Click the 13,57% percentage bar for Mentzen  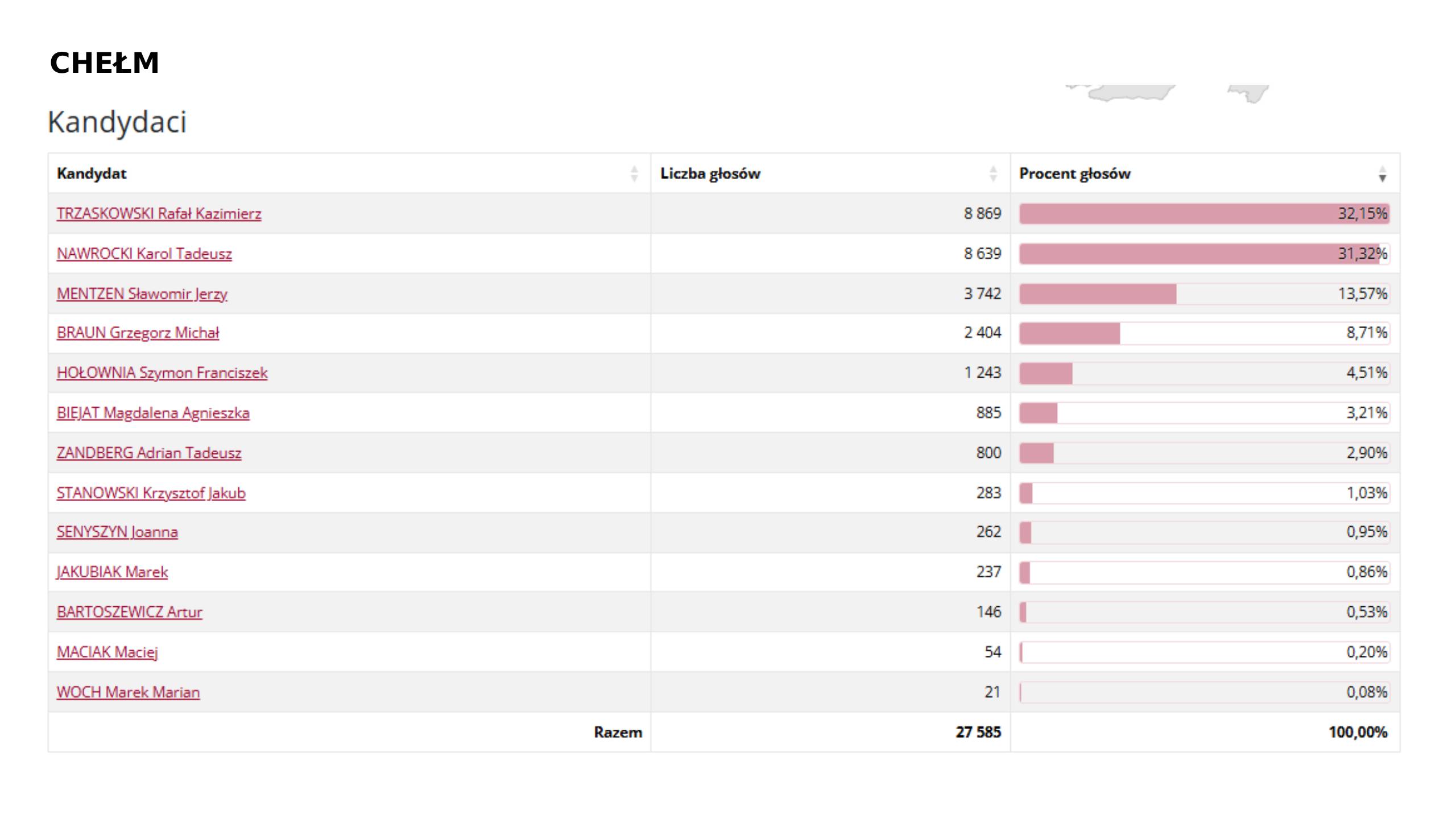[1203, 294]
